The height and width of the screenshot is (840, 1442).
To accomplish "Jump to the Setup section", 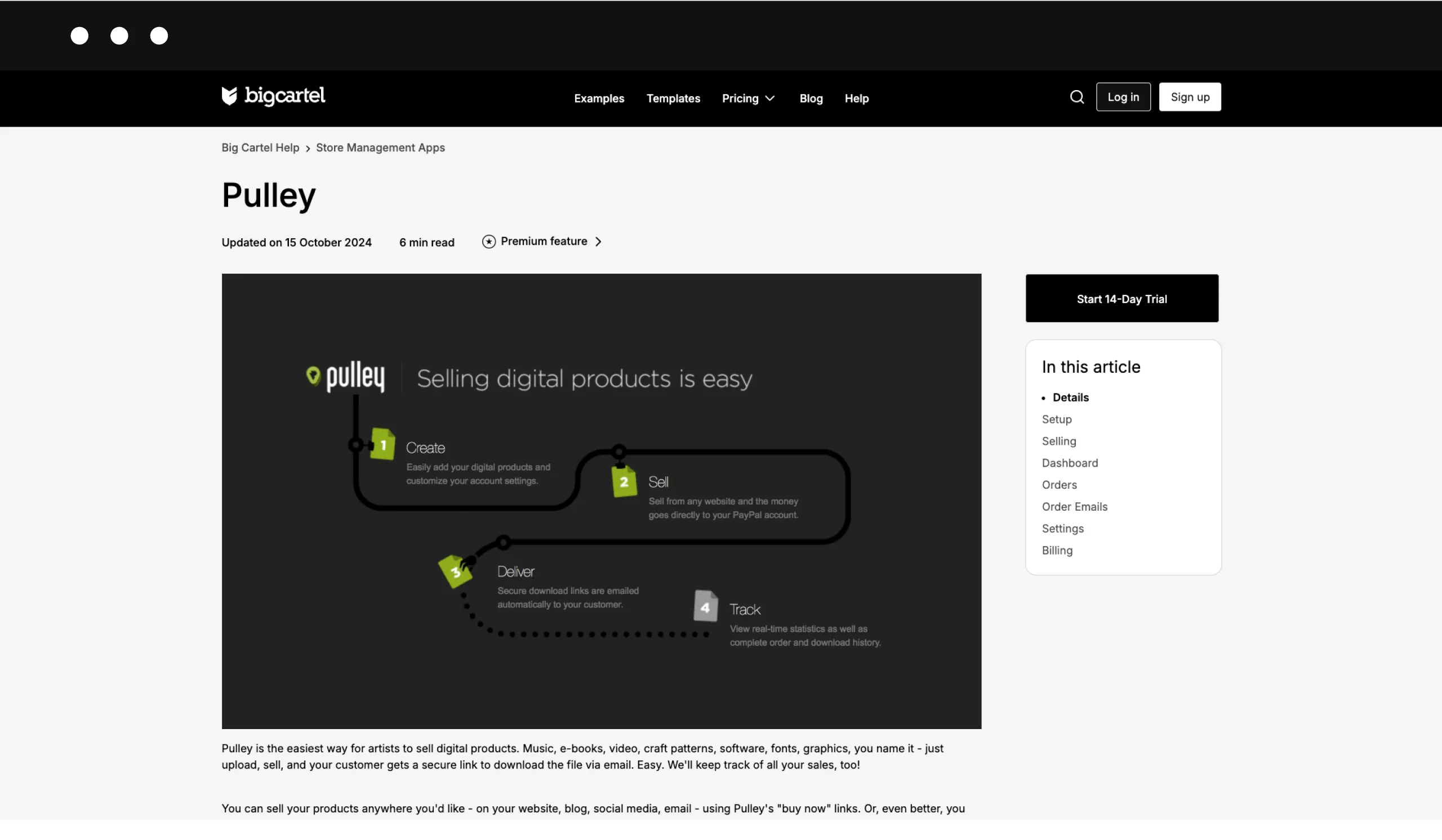I will tap(1056, 419).
